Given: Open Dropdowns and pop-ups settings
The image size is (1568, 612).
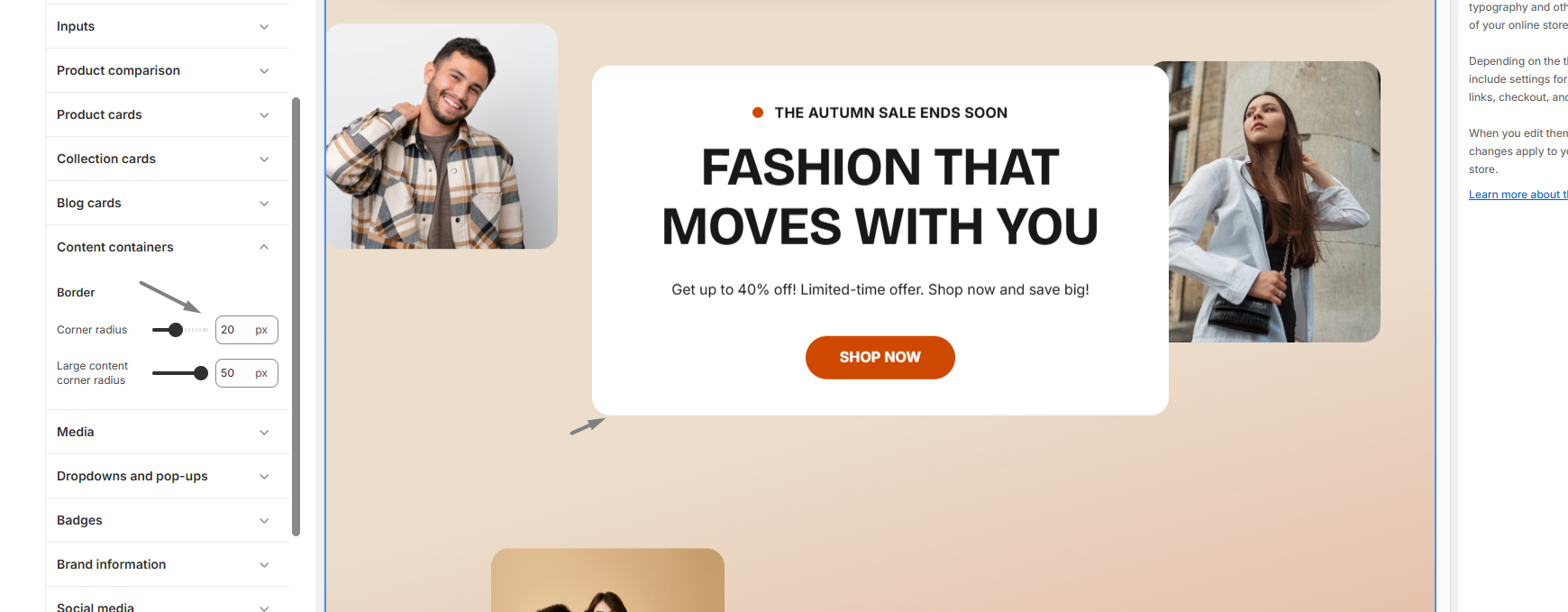Looking at the screenshot, I should 167,476.
